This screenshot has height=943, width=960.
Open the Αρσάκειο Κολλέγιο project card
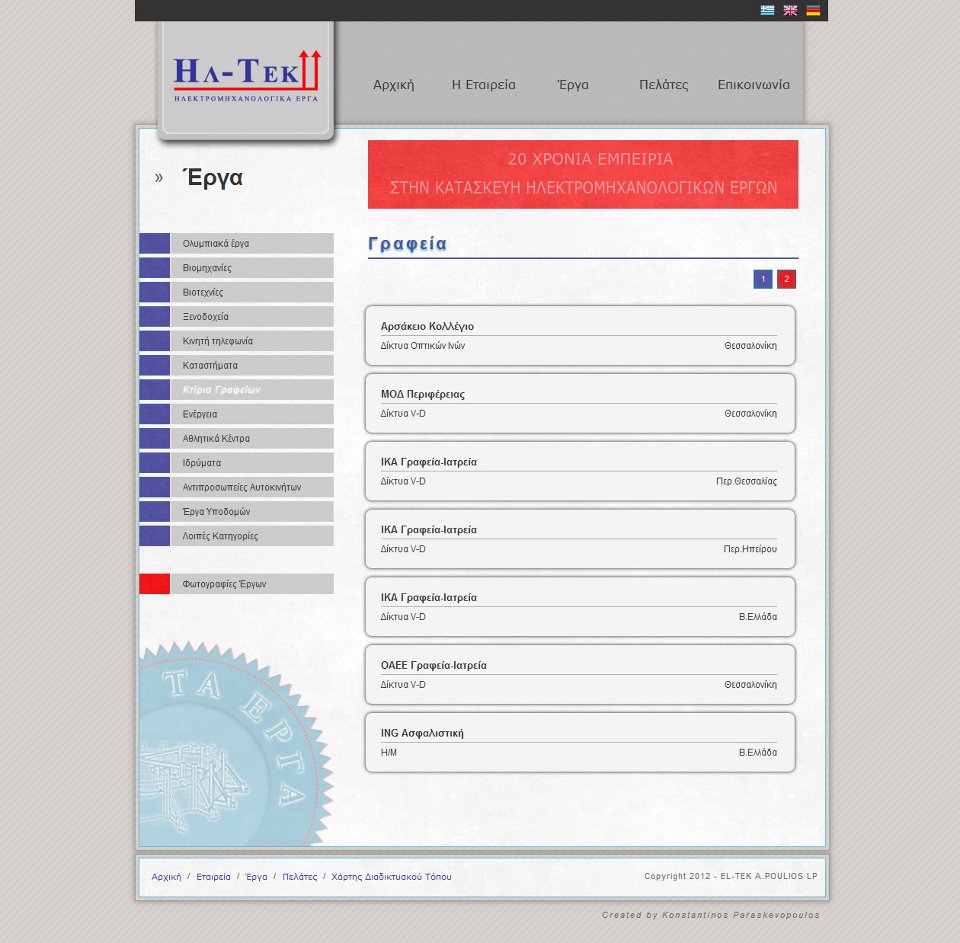(x=580, y=335)
